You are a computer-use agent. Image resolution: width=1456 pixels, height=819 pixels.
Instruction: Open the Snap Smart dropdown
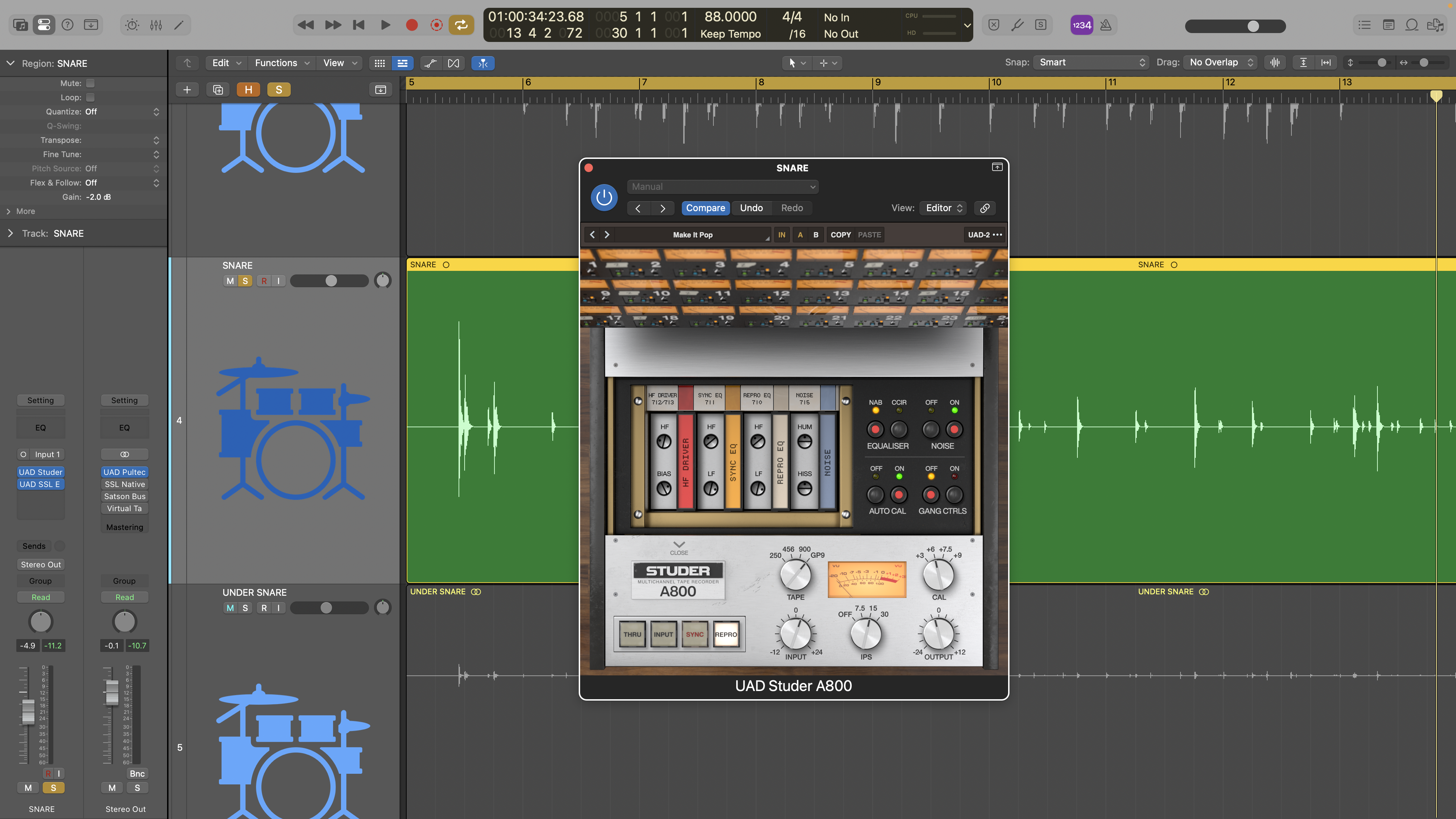[1091, 62]
